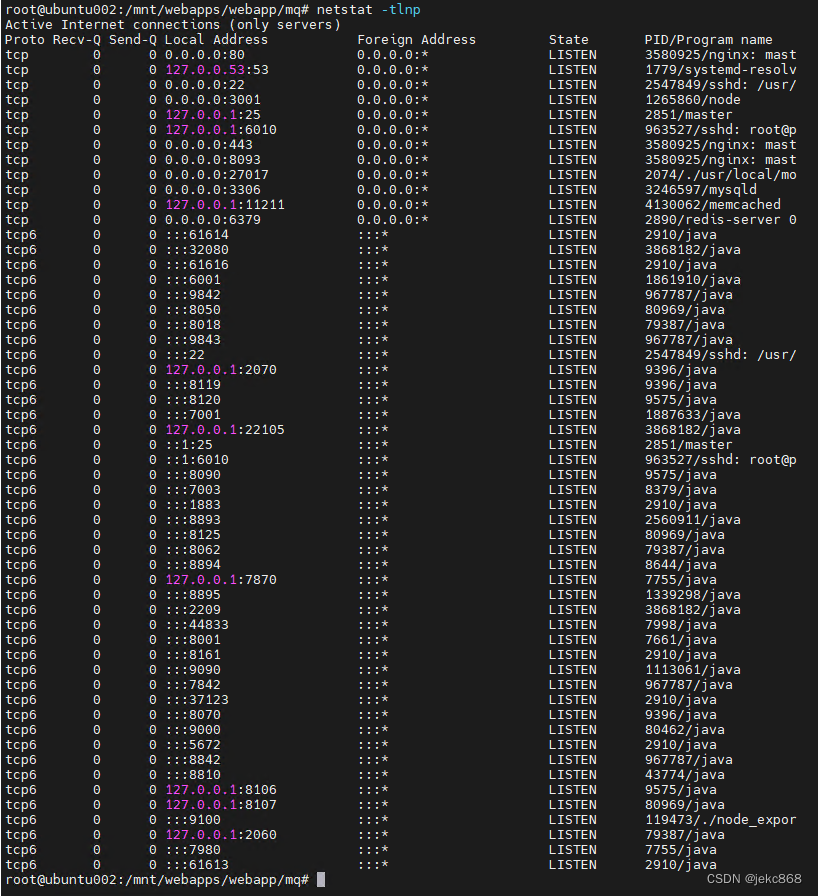Click the program name 1887633/java

click(x=693, y=415)
